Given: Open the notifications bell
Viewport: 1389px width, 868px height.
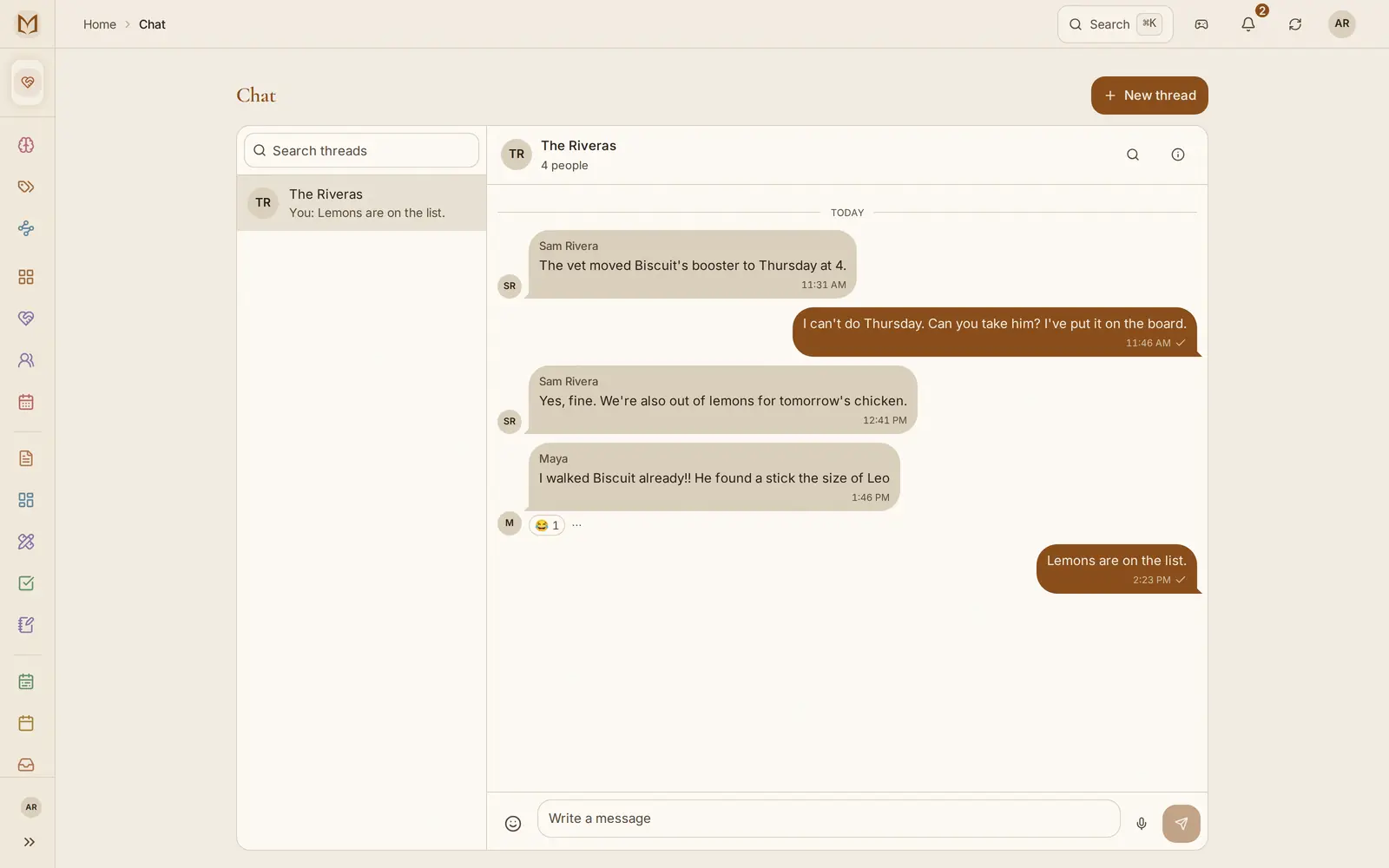Looking at the screenshot, I should (x=1248, y=24).
